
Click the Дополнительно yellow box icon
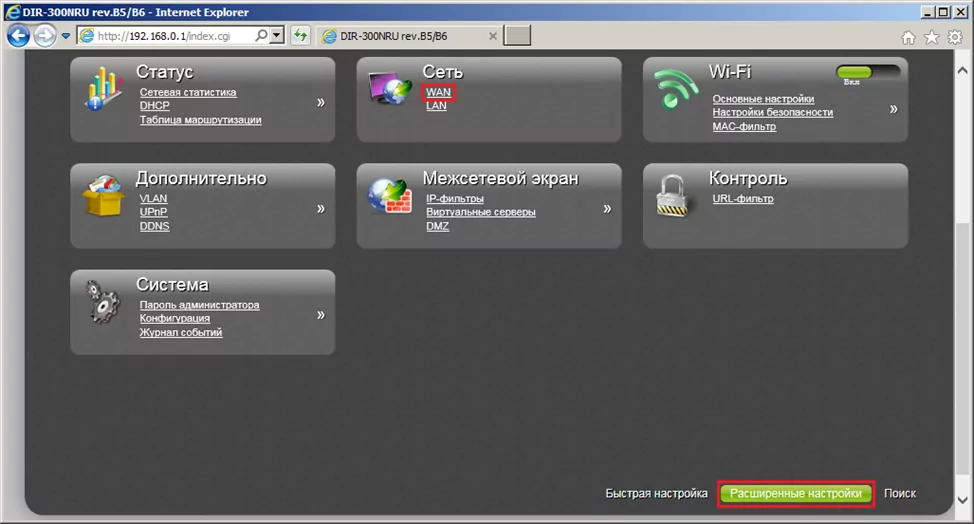[102, 196]
